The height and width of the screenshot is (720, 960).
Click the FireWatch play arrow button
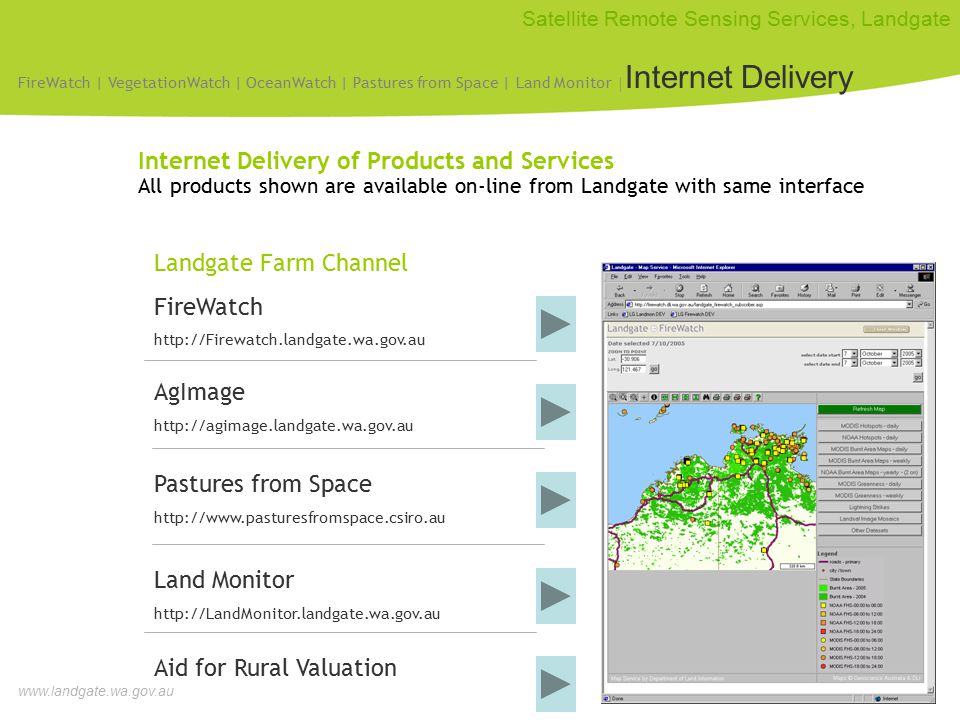tap(556, 324)
